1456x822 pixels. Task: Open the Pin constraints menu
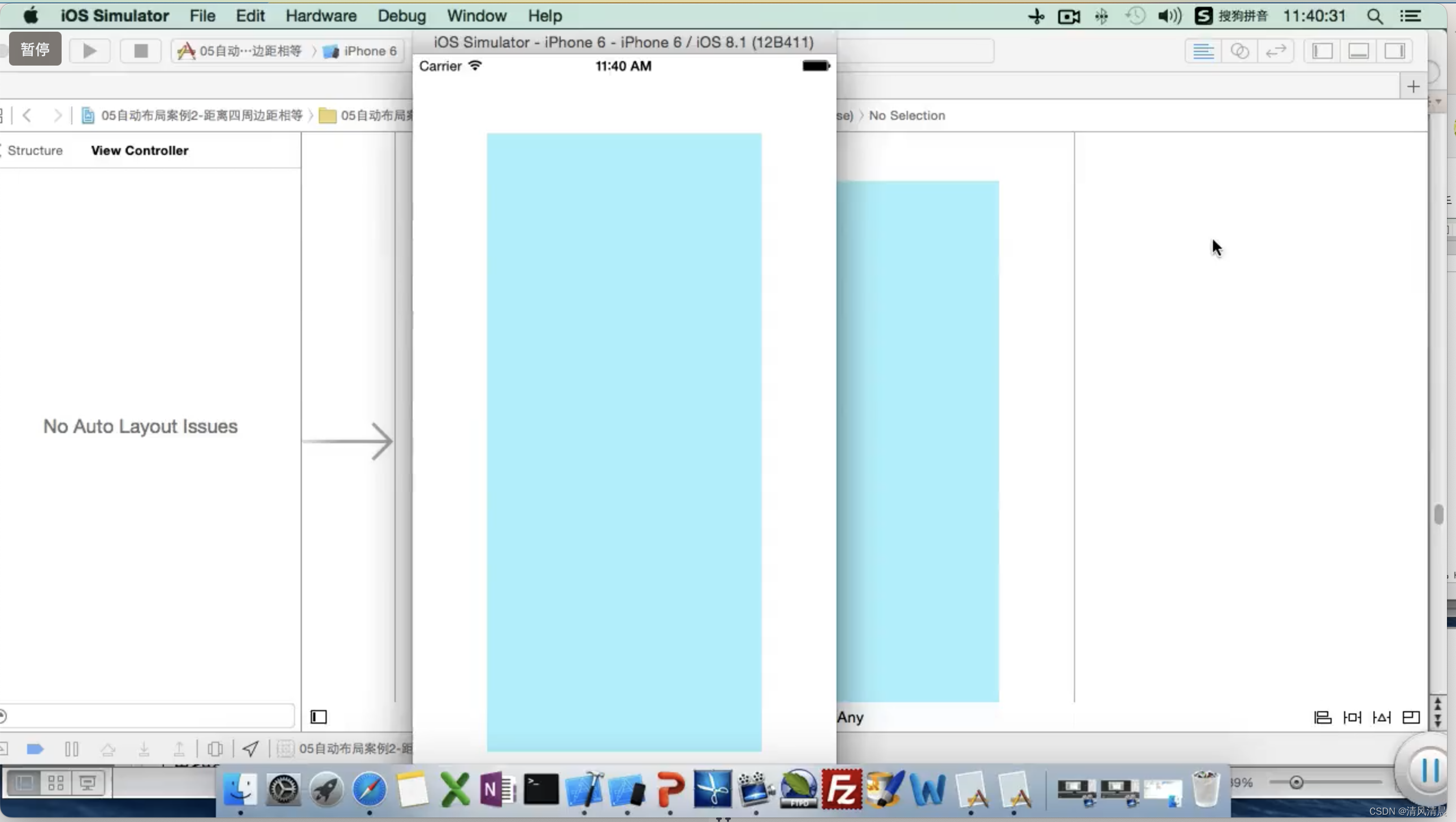(x=1352, y=717)
